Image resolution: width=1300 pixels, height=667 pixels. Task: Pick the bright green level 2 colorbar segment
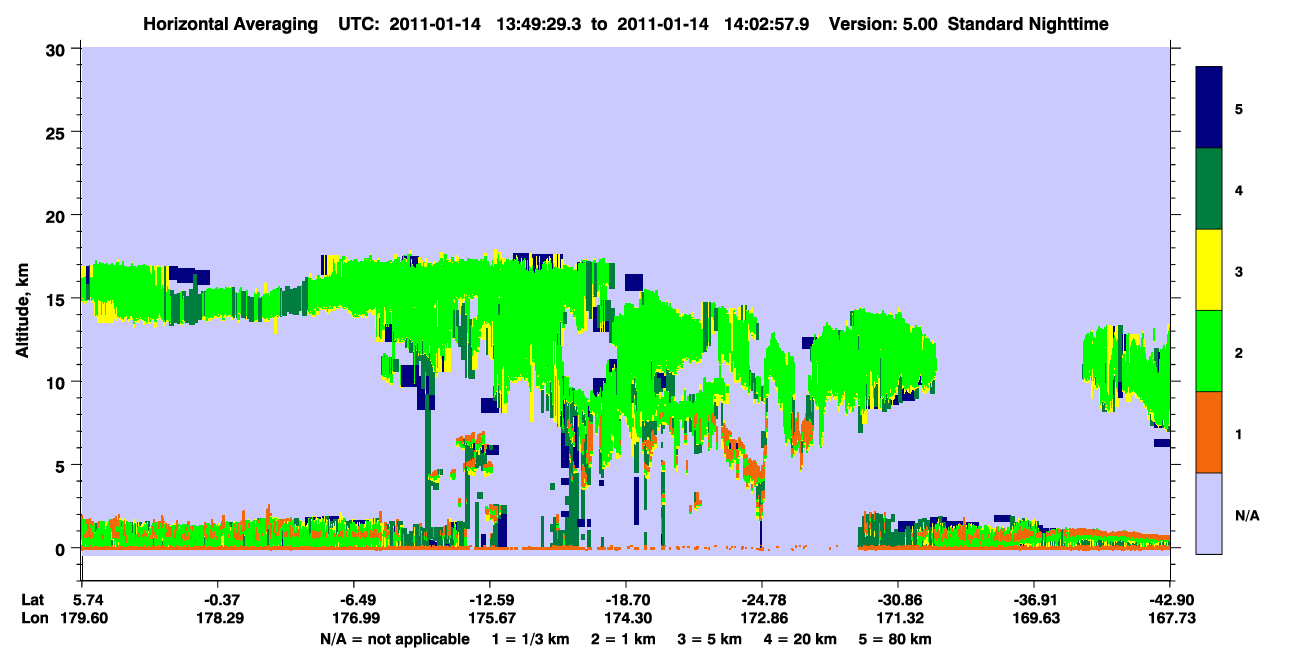tap(1209, 351)
